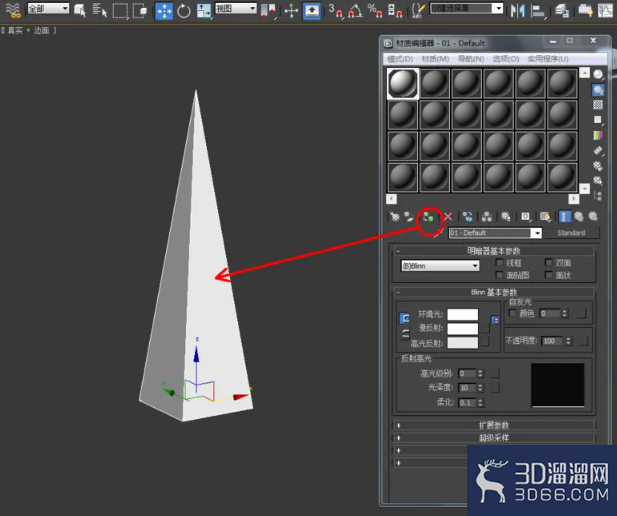Open the 选项(O) menu
This screenshot has height=516, width=617.
point(506,59)
